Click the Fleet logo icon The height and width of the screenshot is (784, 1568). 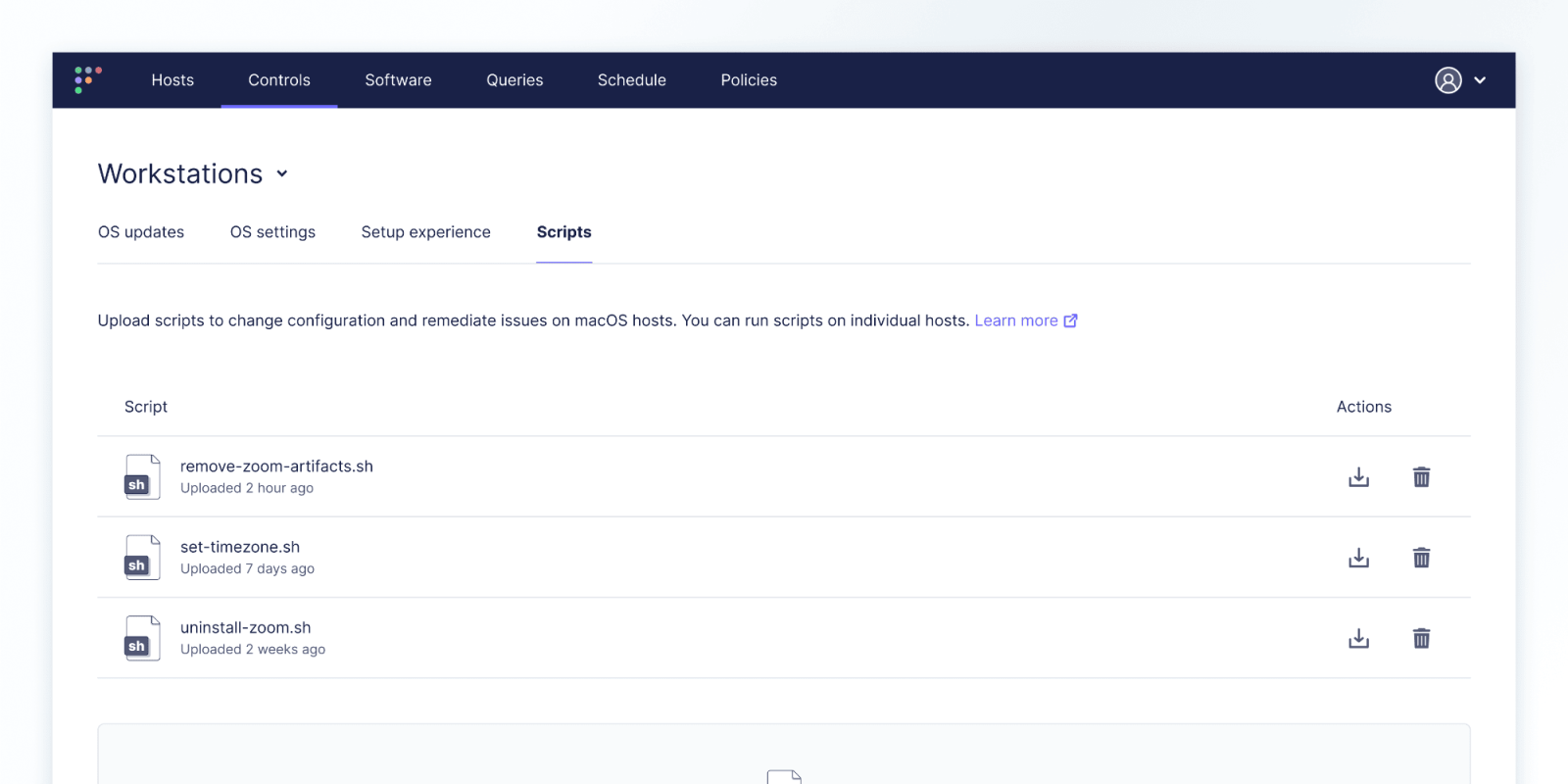pyautogui.click(x=88, y=80)
